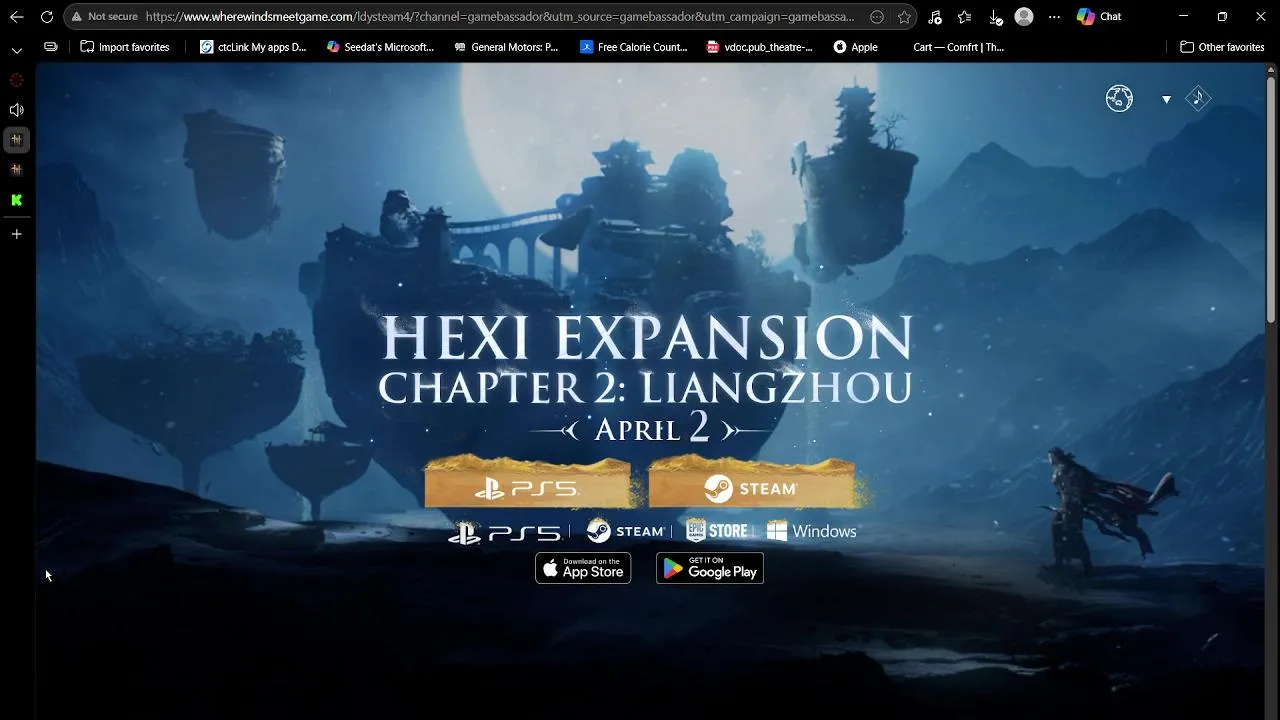The width and height of the screenshot is (1280, 720).
Task: Click the gold PS5 button
Action: [x=527, y=483]
